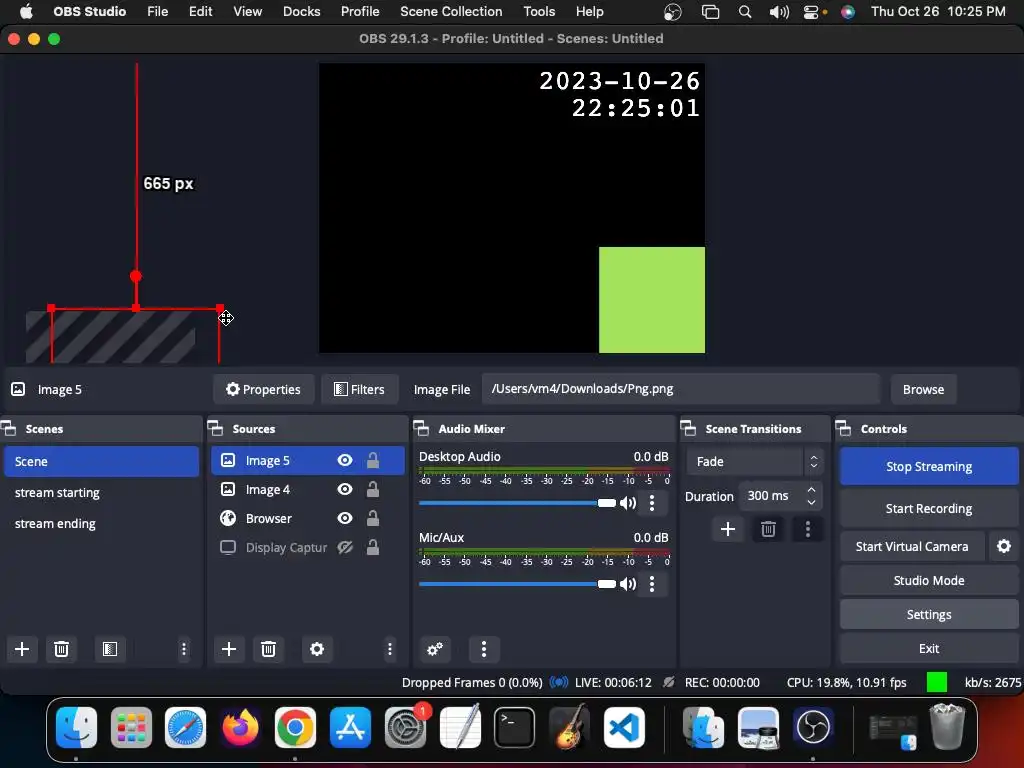Remove the selected source
The height and width of the screenshot is (768, 1024).
click(x=268, y=649)
